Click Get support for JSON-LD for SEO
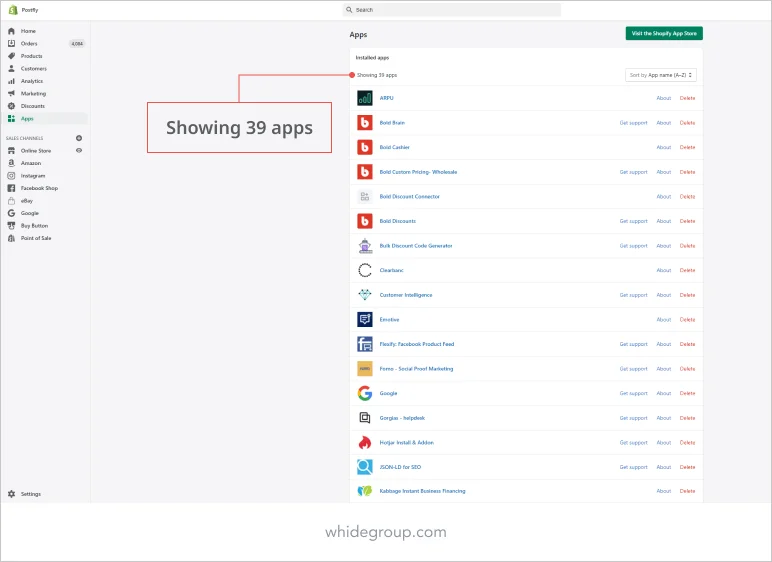 coord(633,467)
